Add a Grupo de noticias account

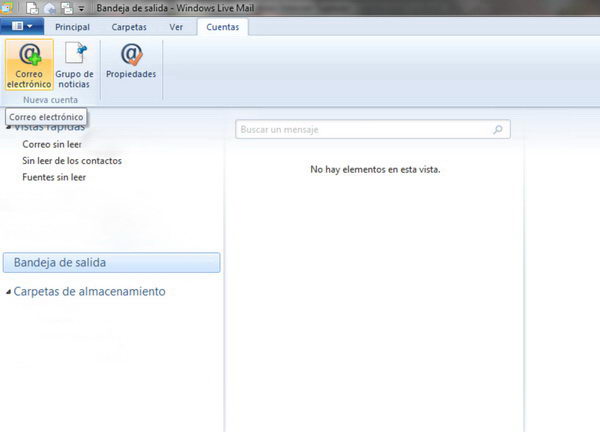click(74, 65)
